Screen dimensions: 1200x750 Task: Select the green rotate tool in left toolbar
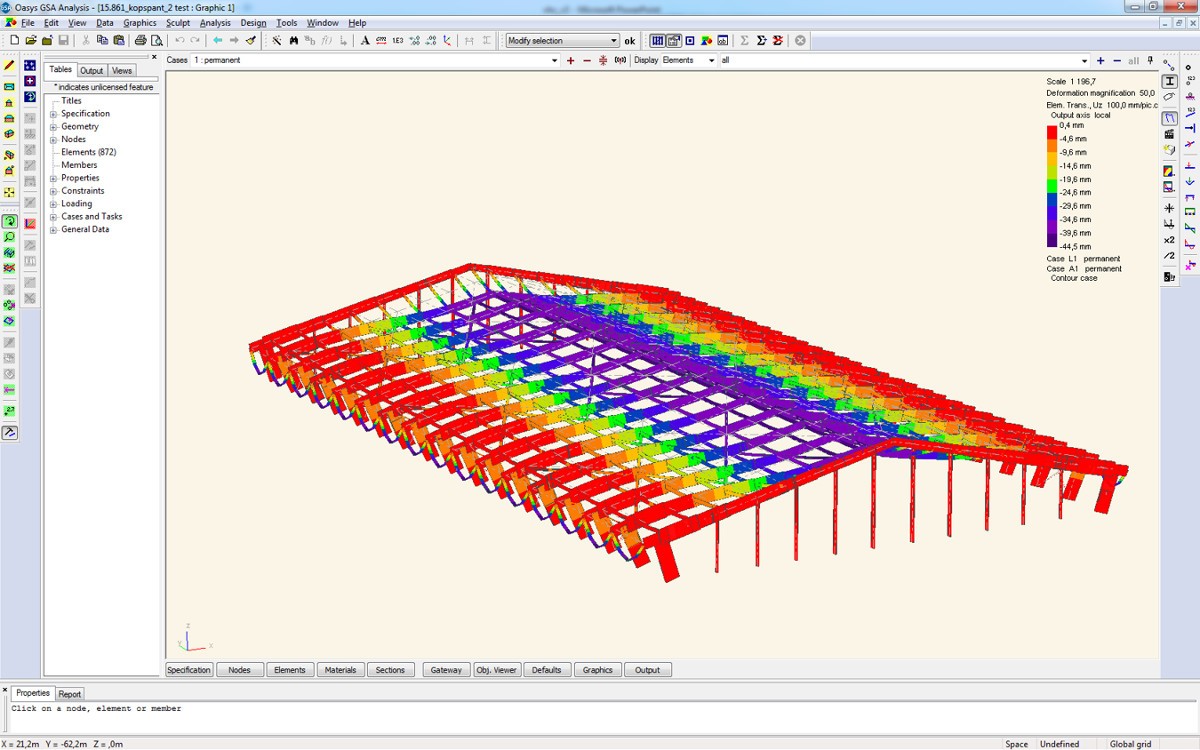point(9,222)
